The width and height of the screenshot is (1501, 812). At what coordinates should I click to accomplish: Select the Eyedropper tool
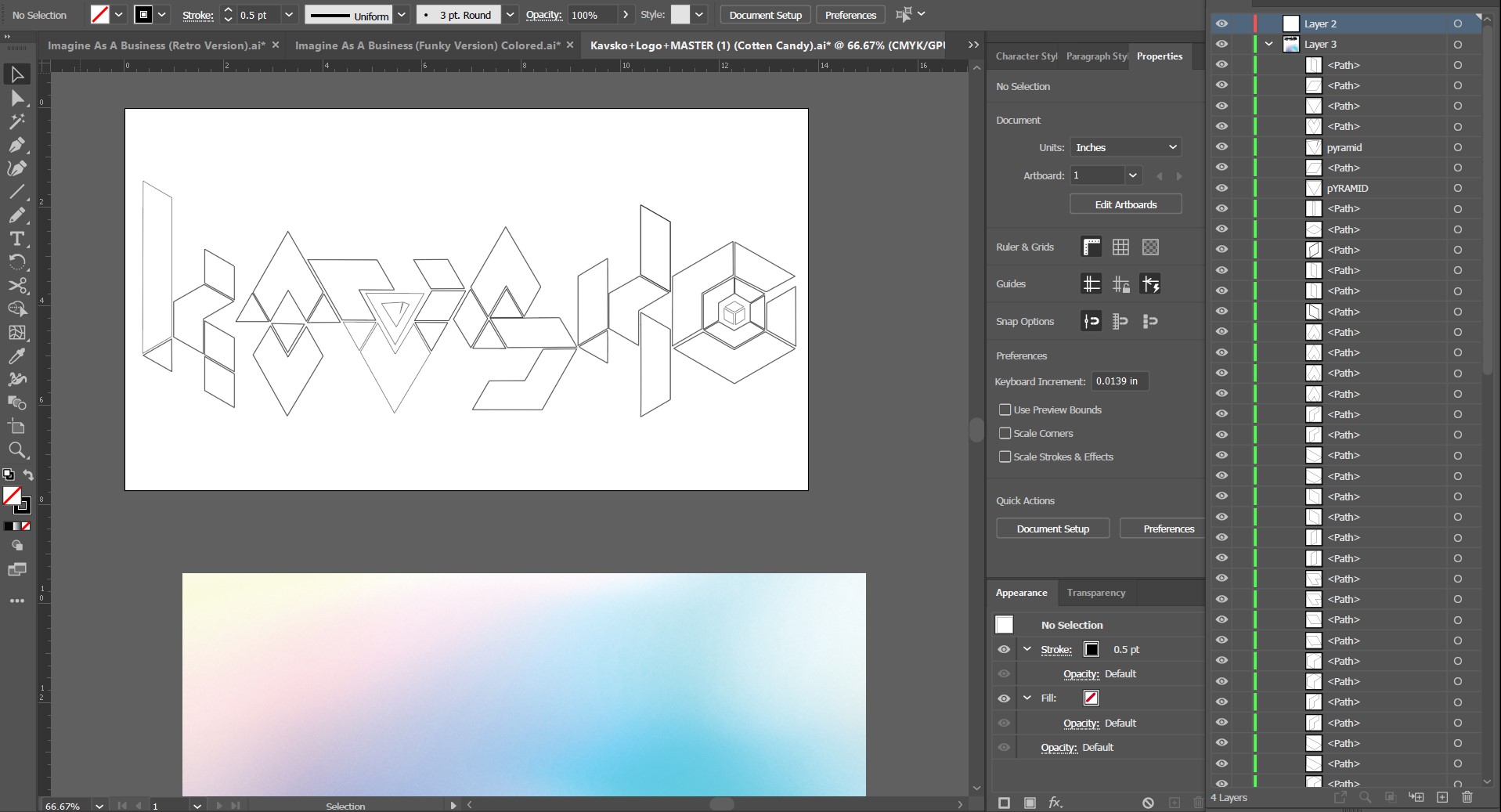click(x=17, y=356)
